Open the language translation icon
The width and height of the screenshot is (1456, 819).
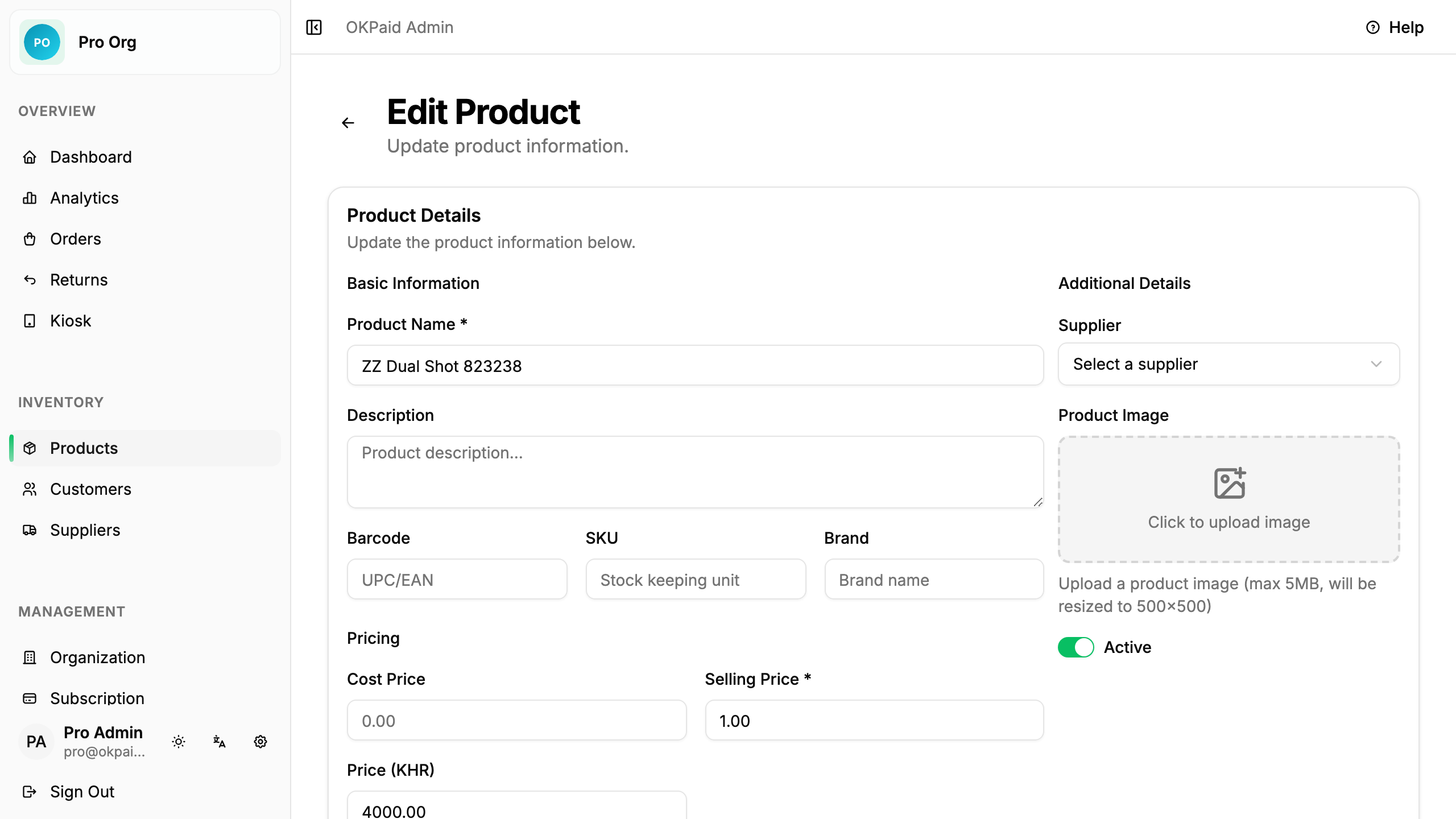220,742
